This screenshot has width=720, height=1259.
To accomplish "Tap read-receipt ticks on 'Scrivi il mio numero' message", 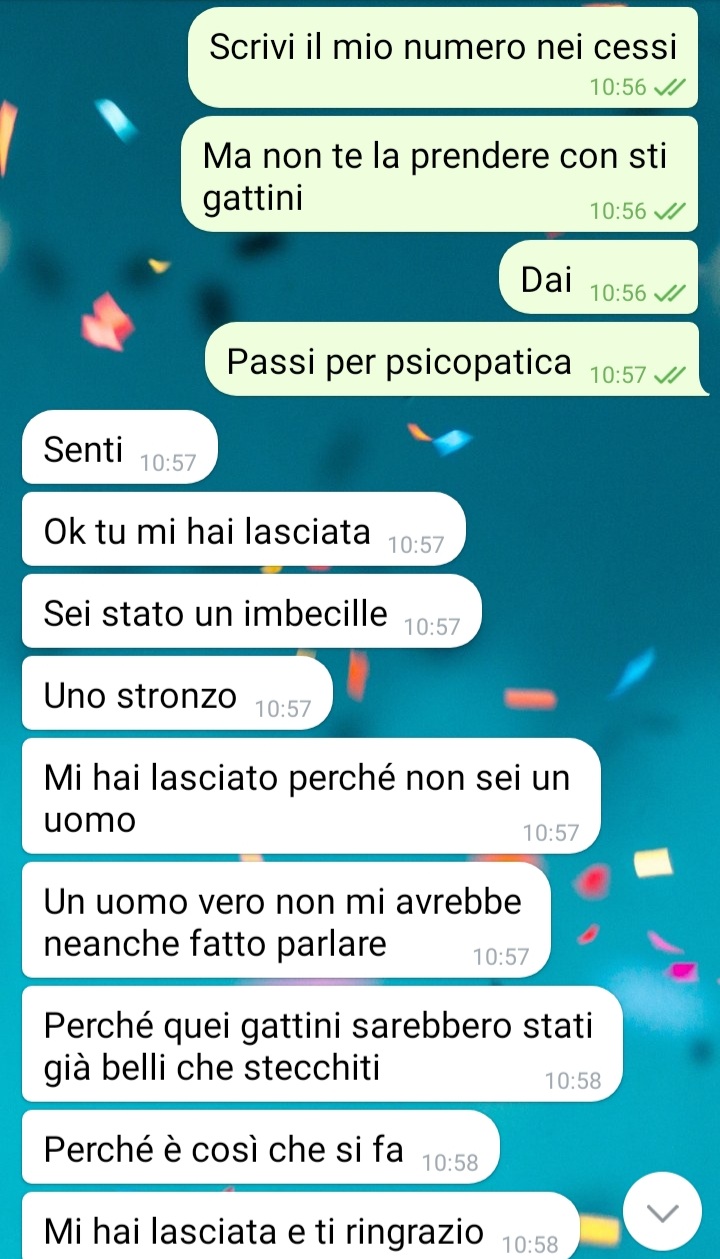I will [x=670, y=87].
